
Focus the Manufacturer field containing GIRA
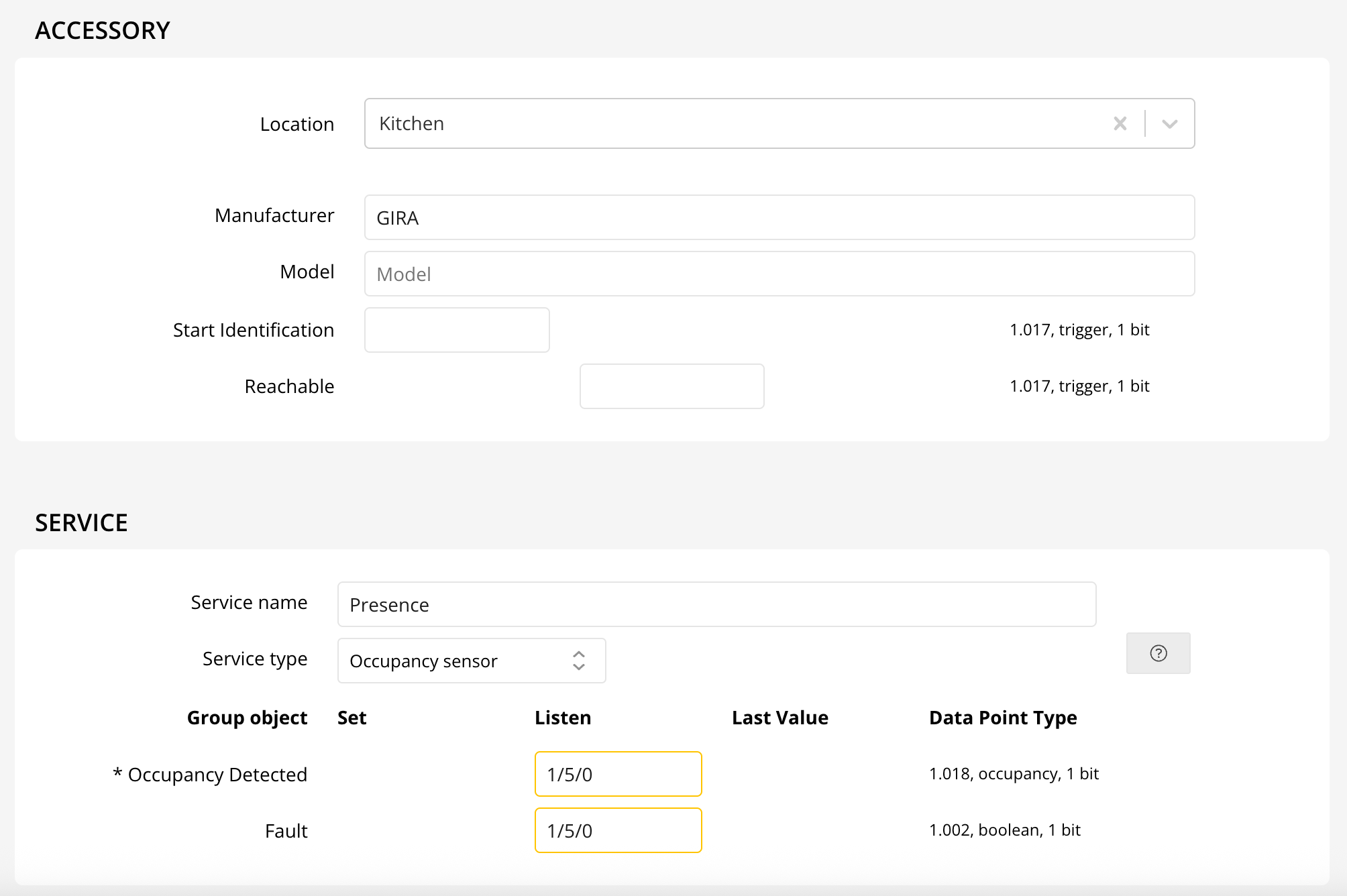pyautogui.click(x=779, y=217)
